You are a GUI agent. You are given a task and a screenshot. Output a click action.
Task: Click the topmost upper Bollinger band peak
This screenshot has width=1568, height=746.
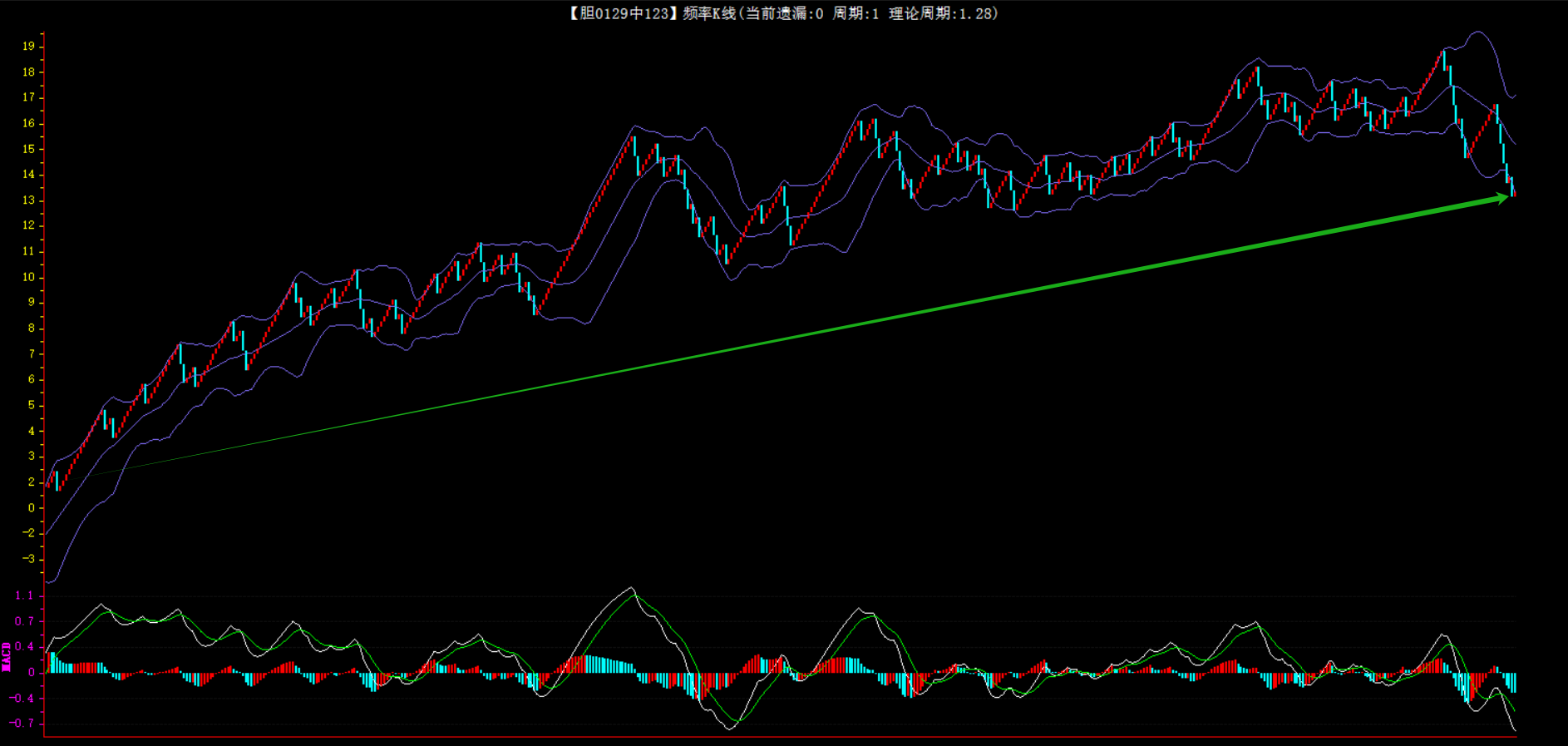click(1477, 32)
